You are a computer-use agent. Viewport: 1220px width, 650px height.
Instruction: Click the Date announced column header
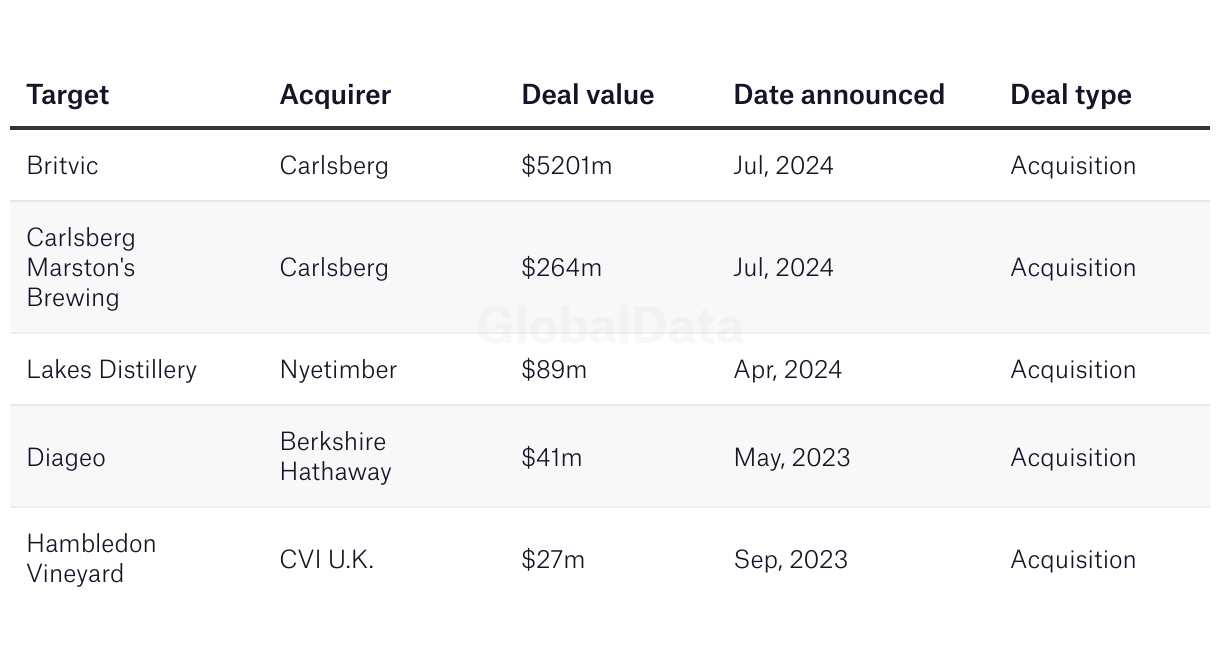839,95
